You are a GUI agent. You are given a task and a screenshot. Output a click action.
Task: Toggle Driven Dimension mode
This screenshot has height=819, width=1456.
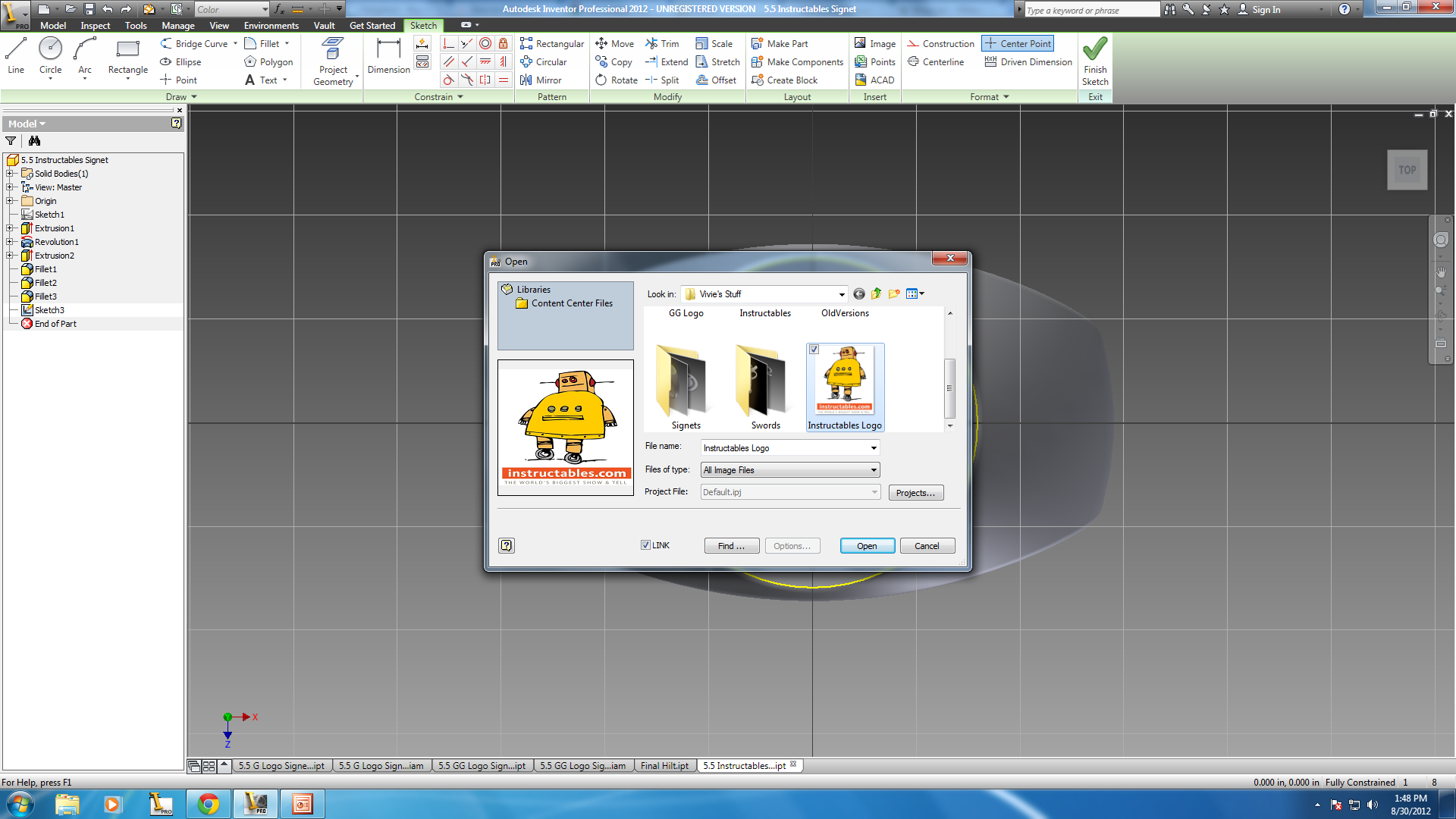[1028, 61]
